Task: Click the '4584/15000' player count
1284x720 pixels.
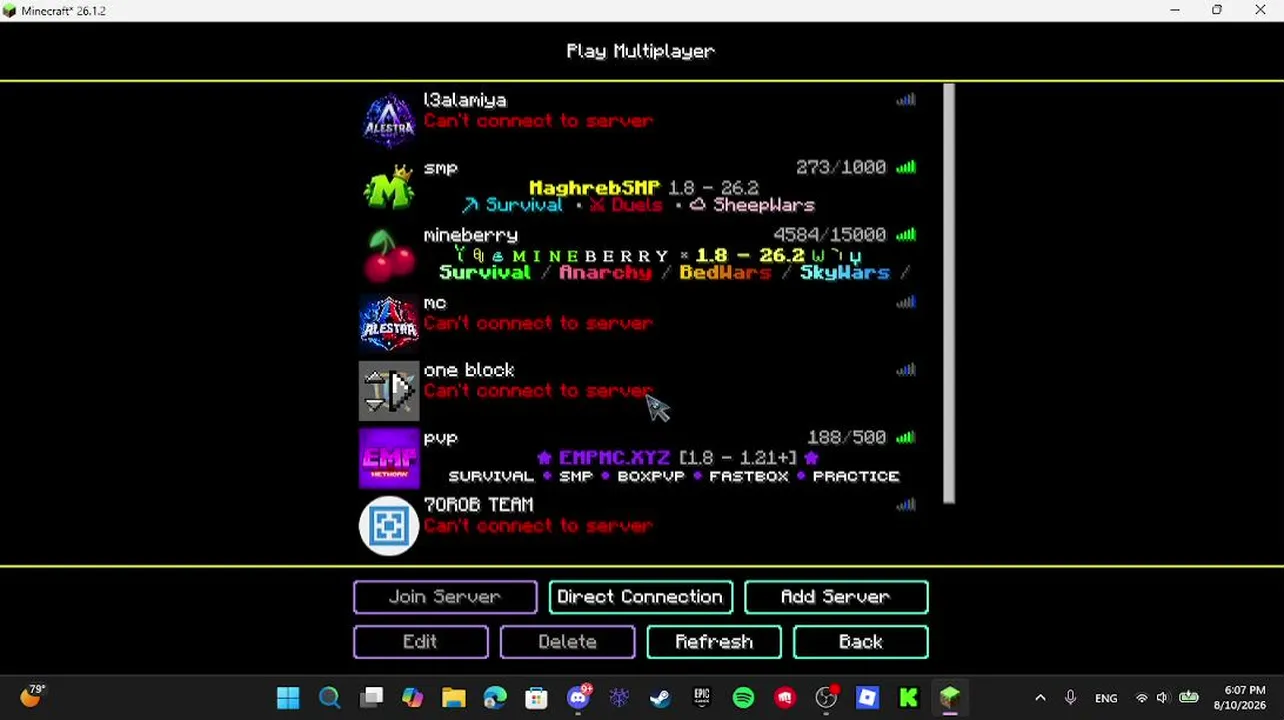Action: (x=830, y=234)
